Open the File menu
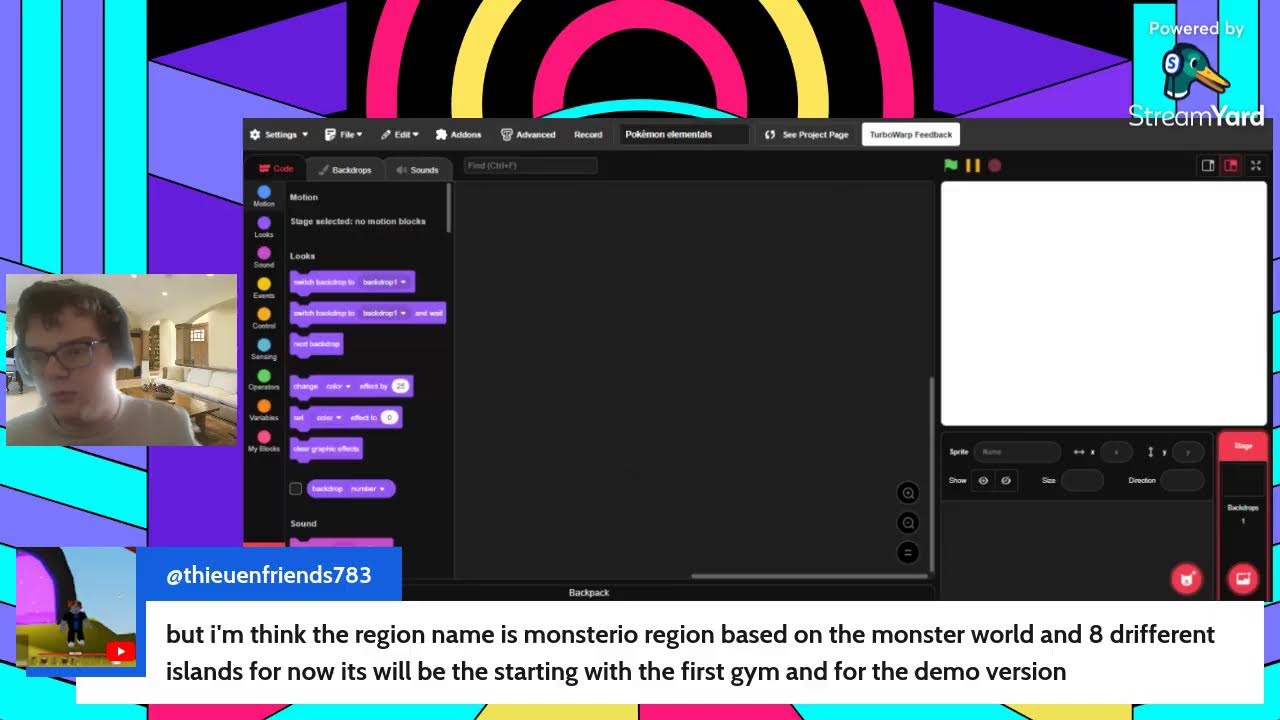The image size is (1280, 720). pyautogui.click(x=343, y=134)
